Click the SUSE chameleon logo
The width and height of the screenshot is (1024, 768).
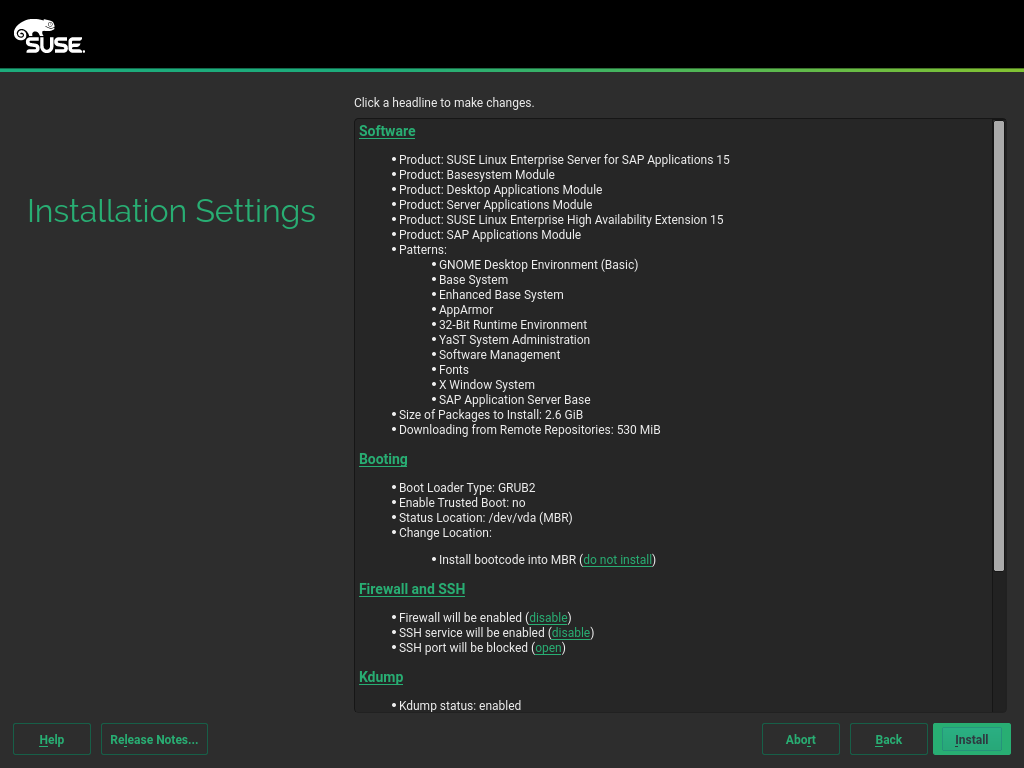49,36
